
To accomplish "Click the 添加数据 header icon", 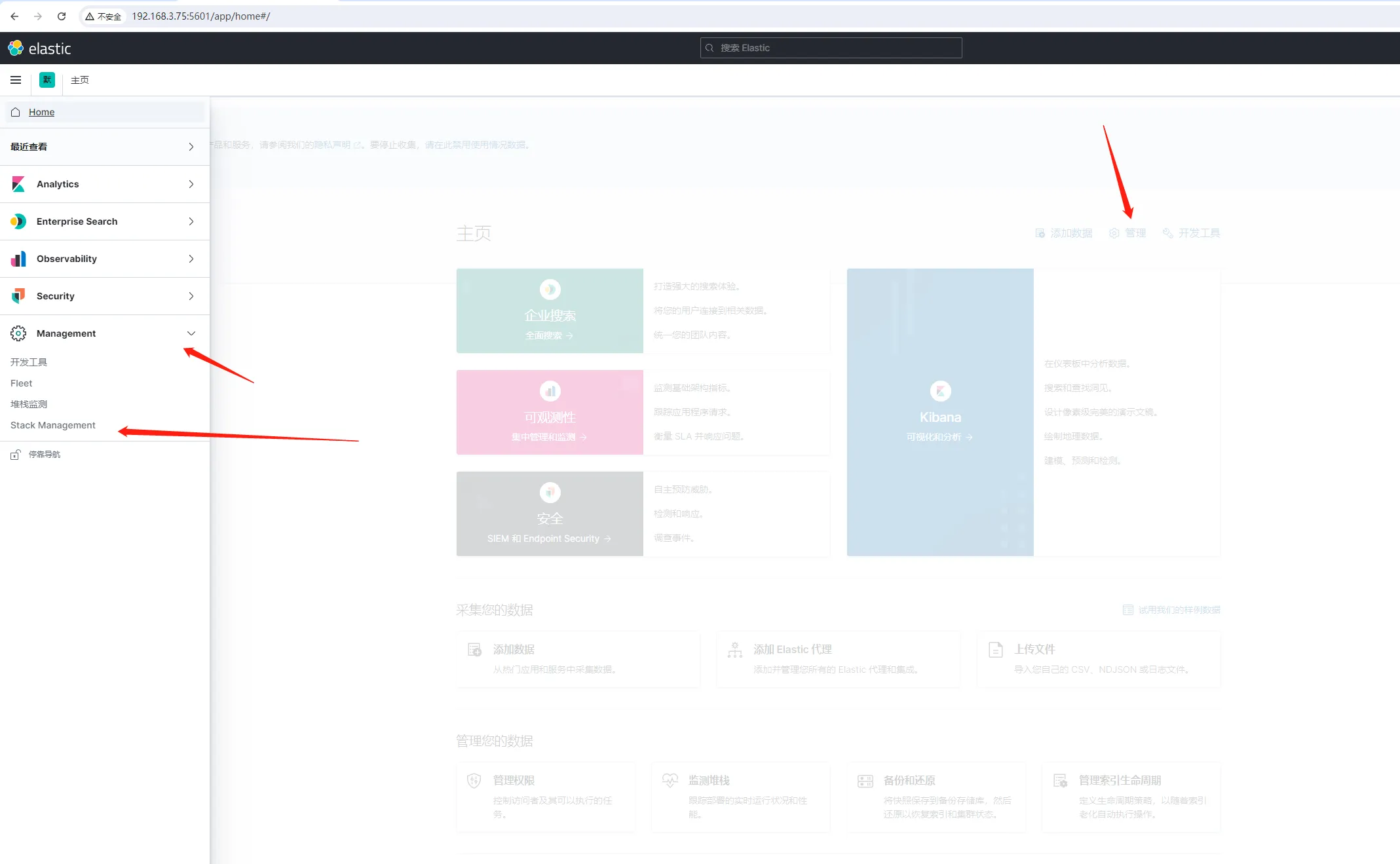I will tap(1040, 233).
